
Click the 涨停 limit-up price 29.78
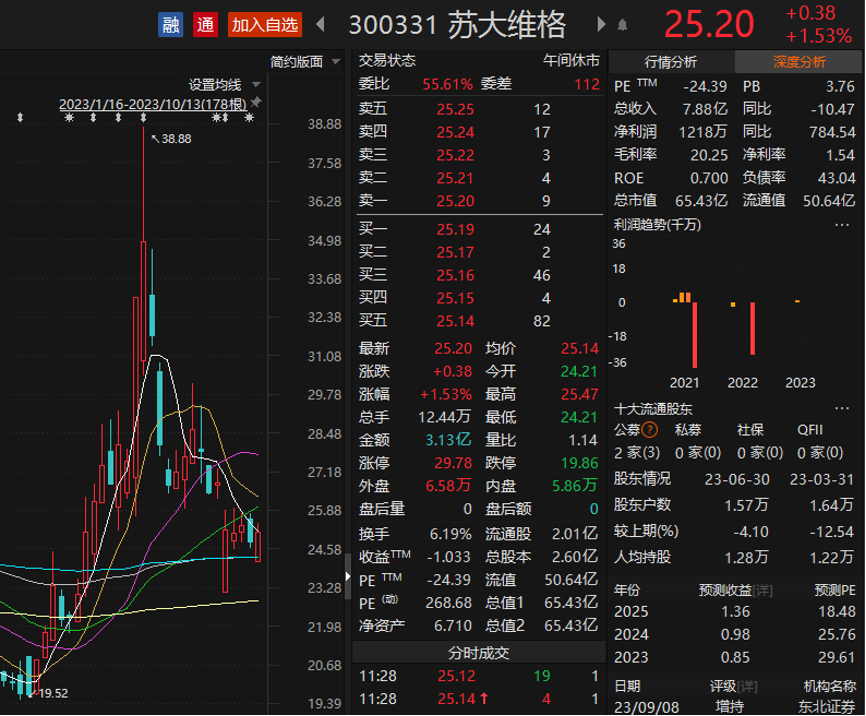coord(453,463)
